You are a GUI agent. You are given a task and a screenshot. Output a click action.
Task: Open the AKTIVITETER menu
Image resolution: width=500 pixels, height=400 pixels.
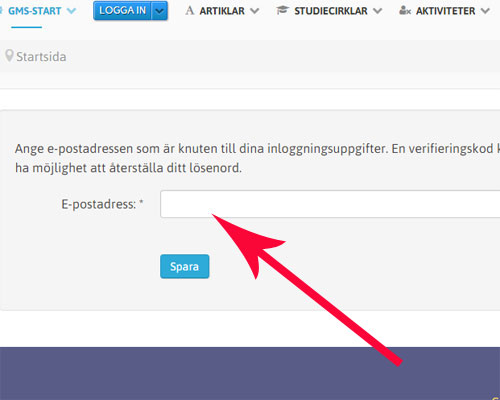tap(446, 11)
